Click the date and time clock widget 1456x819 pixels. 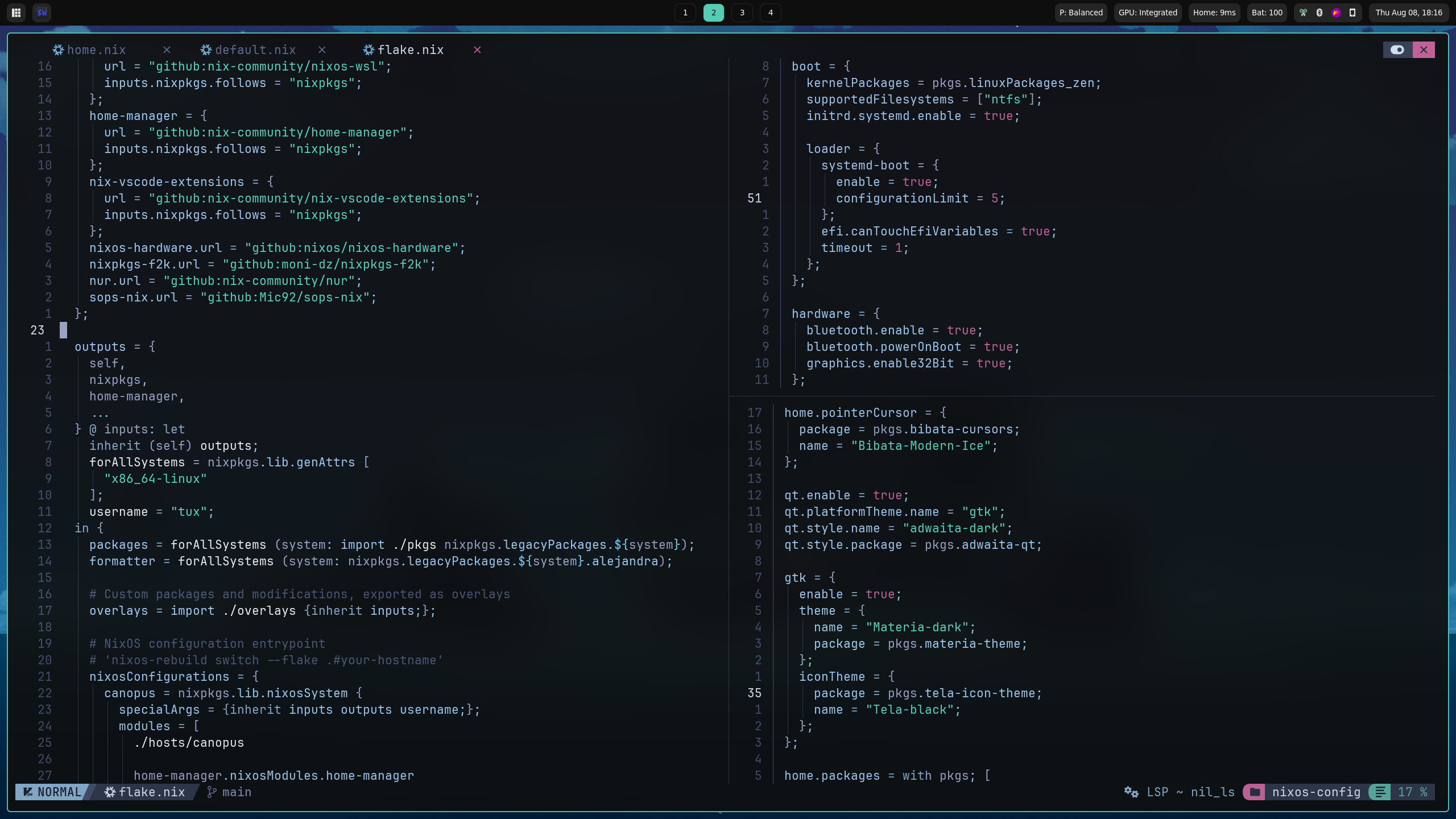tap(1408, 13)
